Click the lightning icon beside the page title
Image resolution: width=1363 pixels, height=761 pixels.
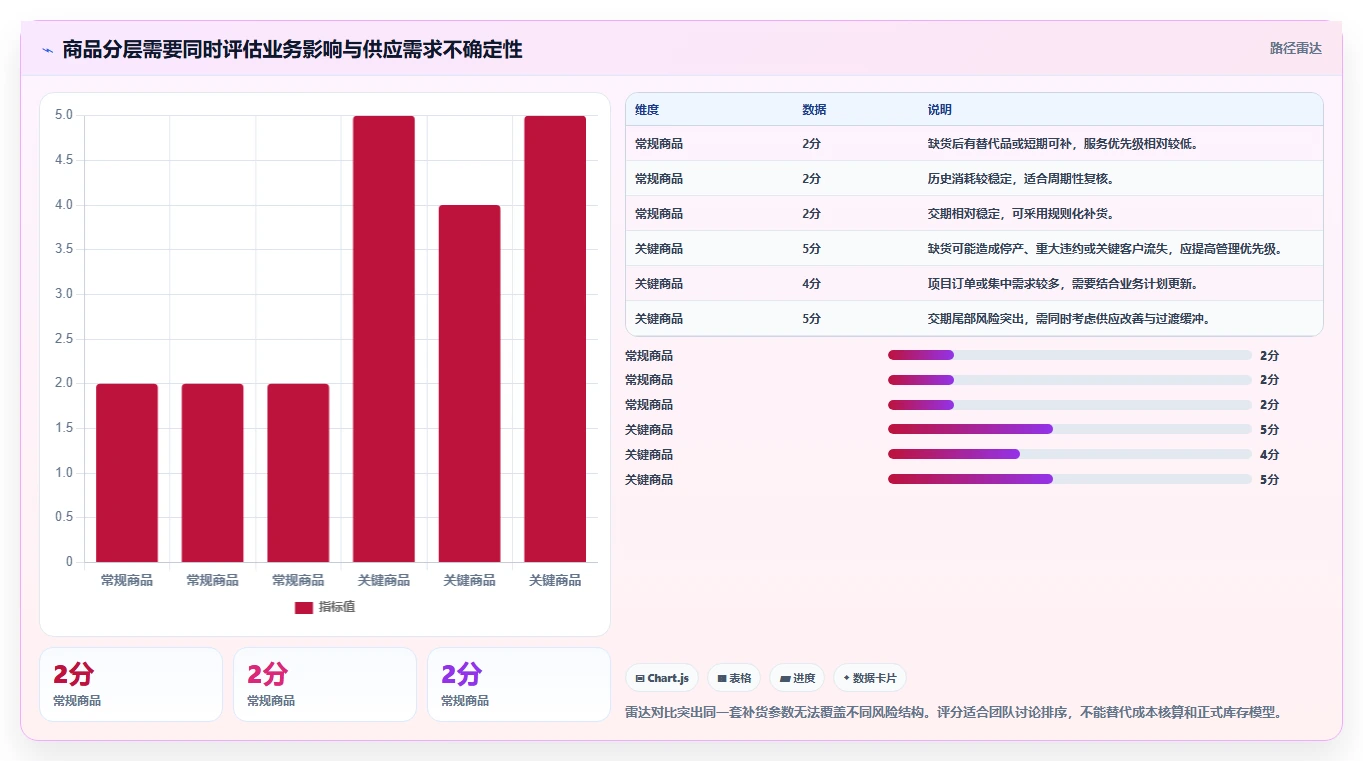click(x=48, y=50)
